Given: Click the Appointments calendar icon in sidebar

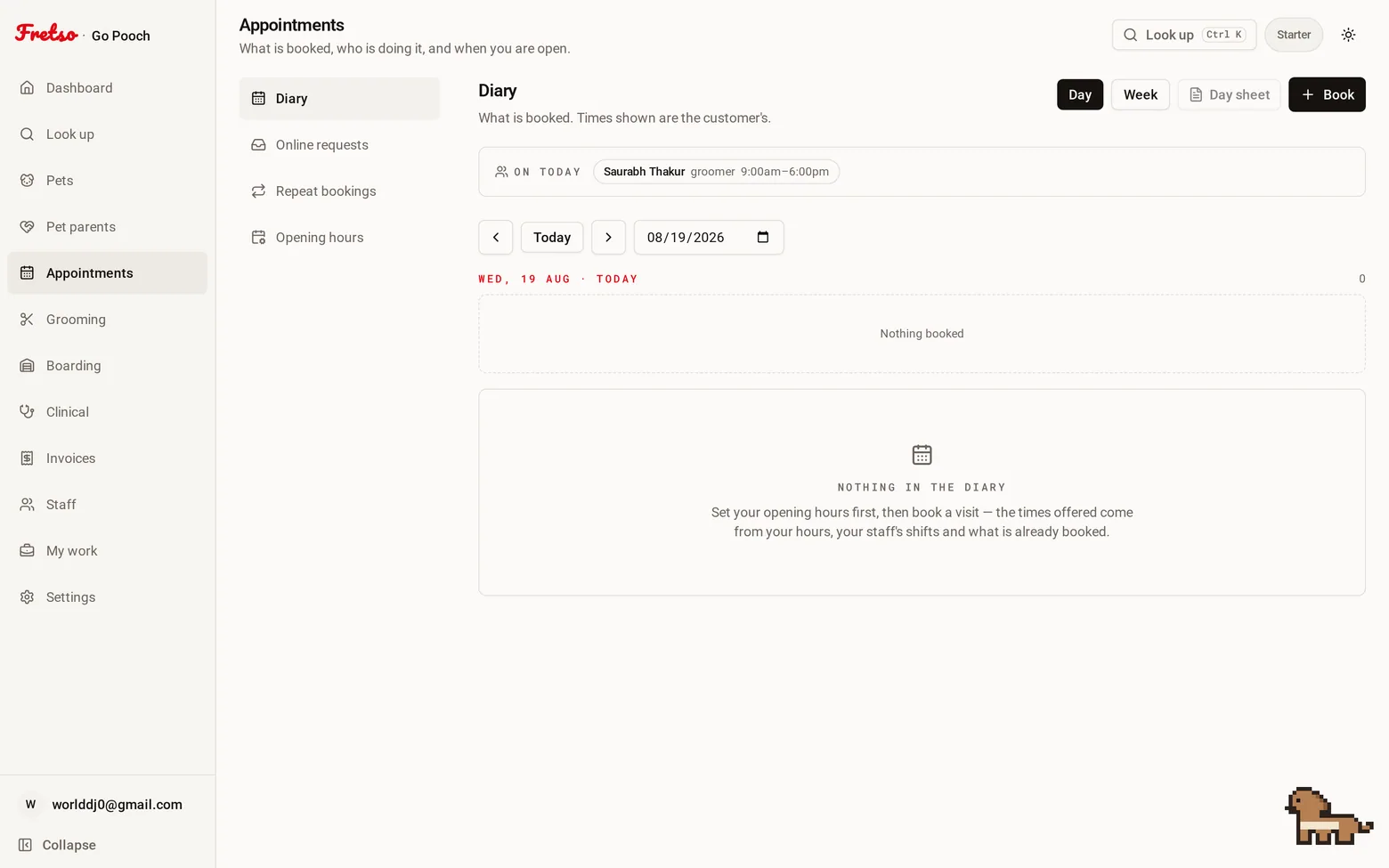Looking at the screenshot, I should click(27, 273).
